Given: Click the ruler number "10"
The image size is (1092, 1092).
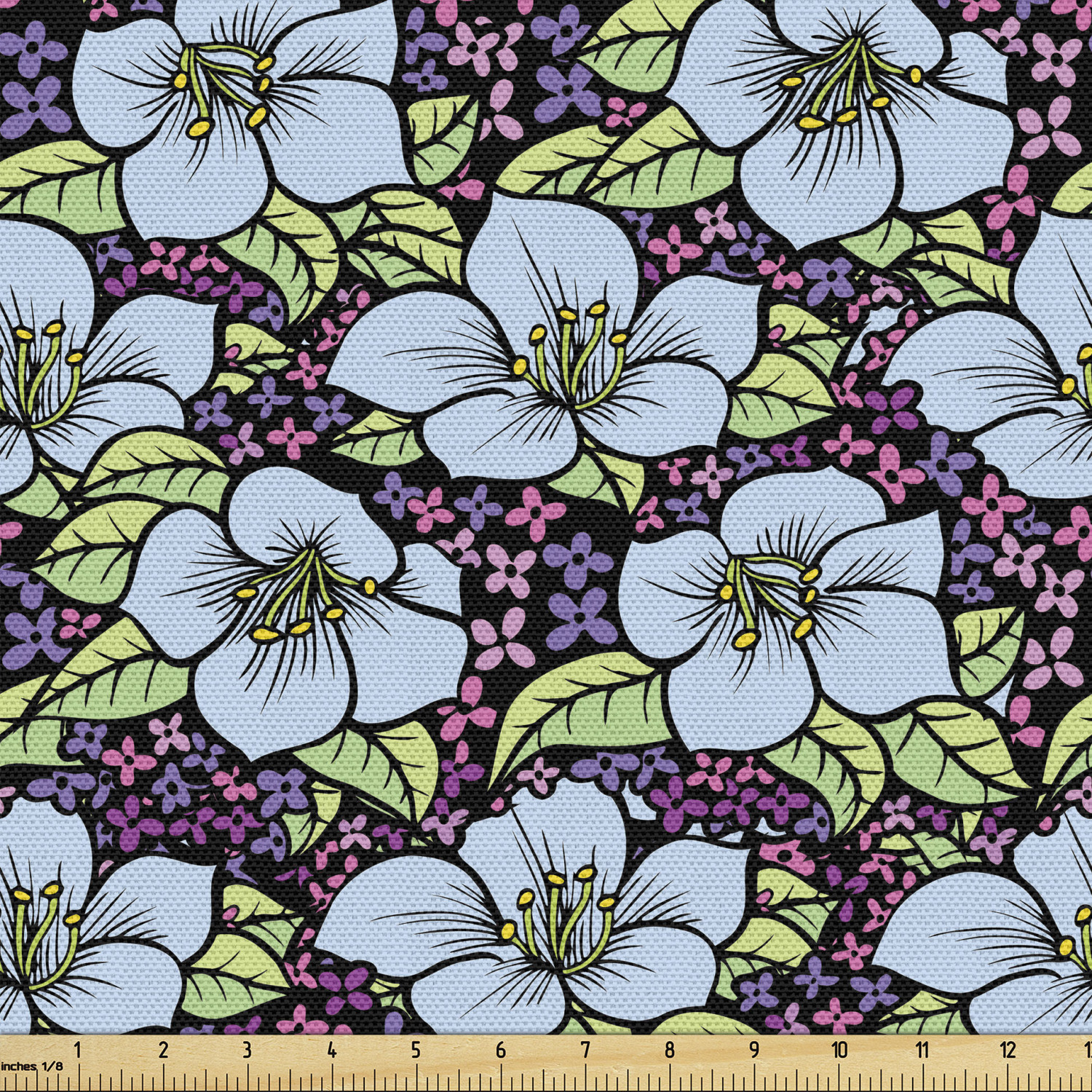Looking at the screenshot, I should point(839,1050).
